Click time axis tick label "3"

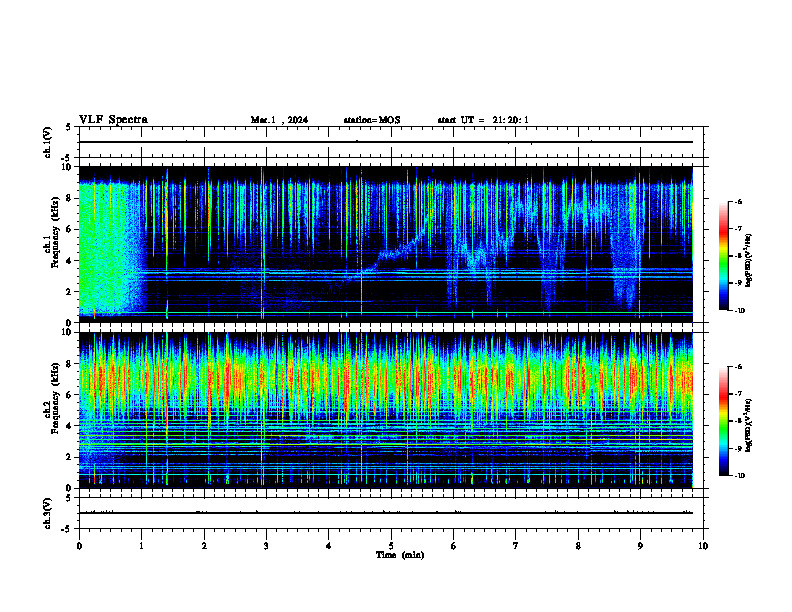pyautogui.click(x=266, y=546)
